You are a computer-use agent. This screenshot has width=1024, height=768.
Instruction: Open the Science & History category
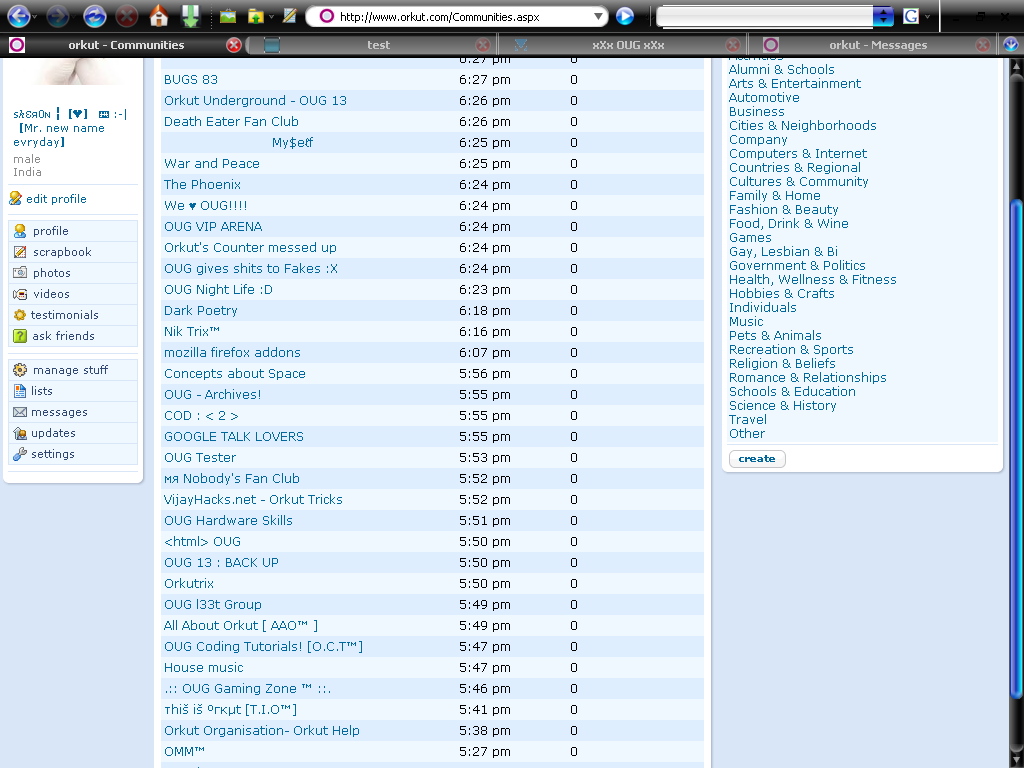tap(782, 406)
